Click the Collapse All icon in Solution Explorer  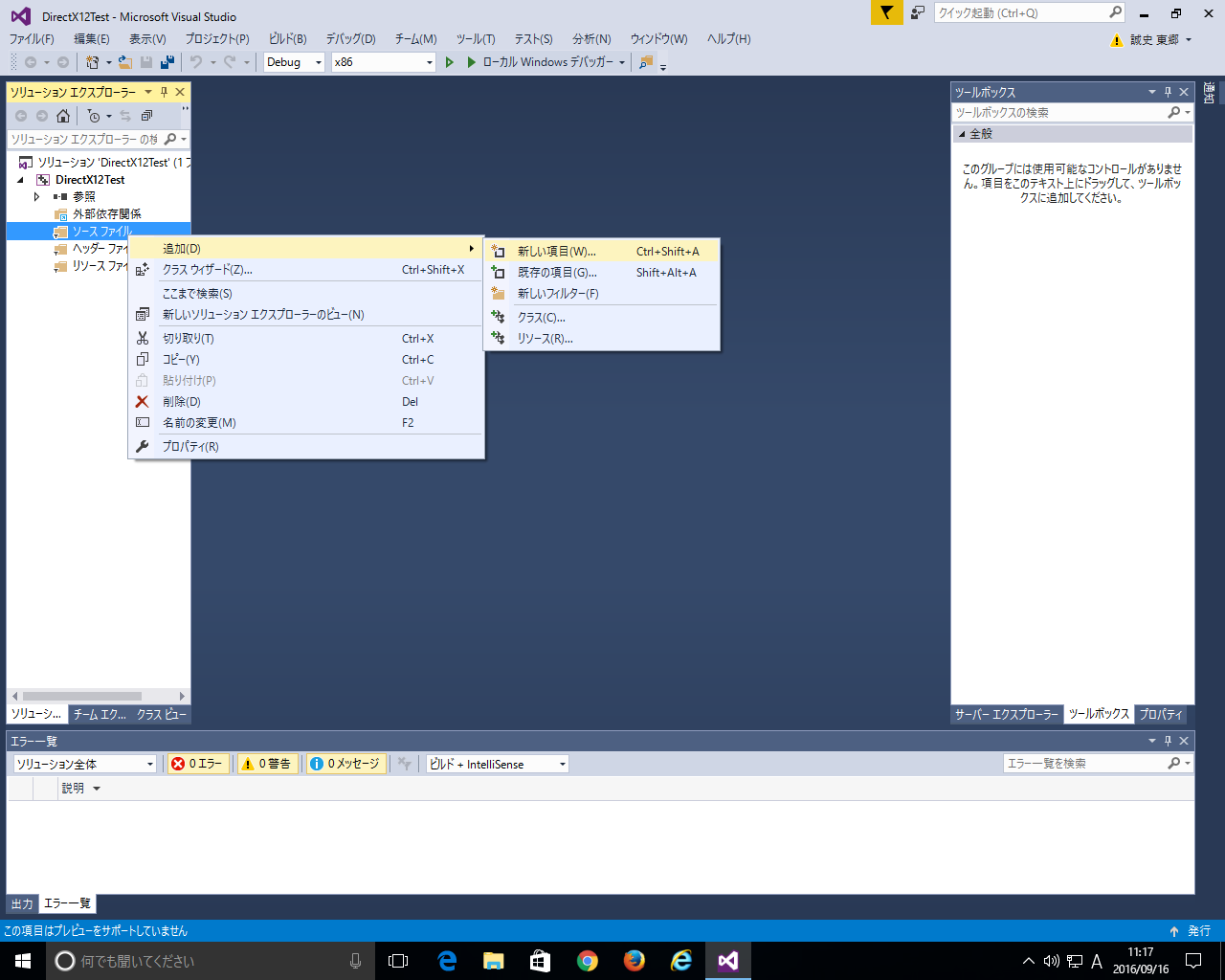[146, 116]
